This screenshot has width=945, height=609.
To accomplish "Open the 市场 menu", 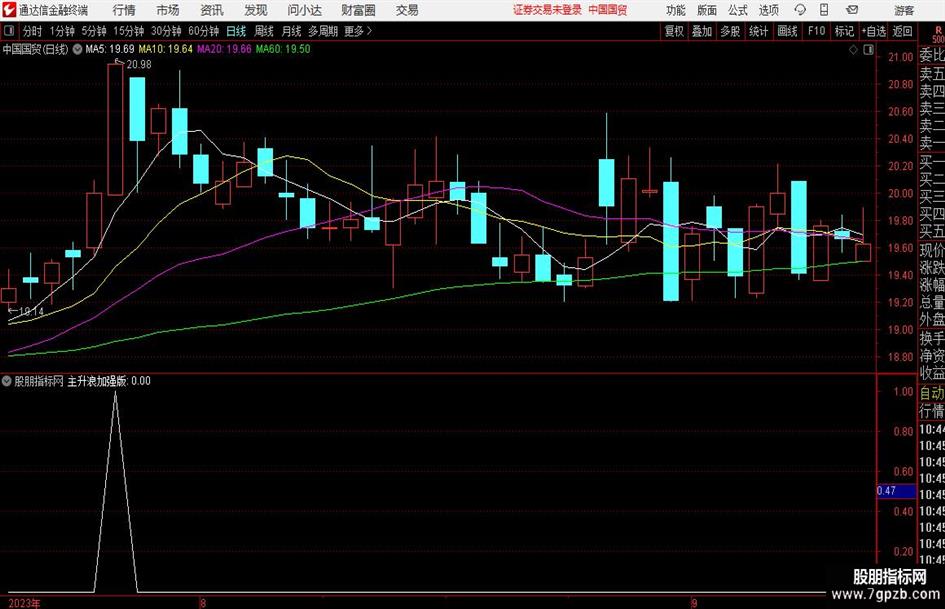I will click(168, 10).
